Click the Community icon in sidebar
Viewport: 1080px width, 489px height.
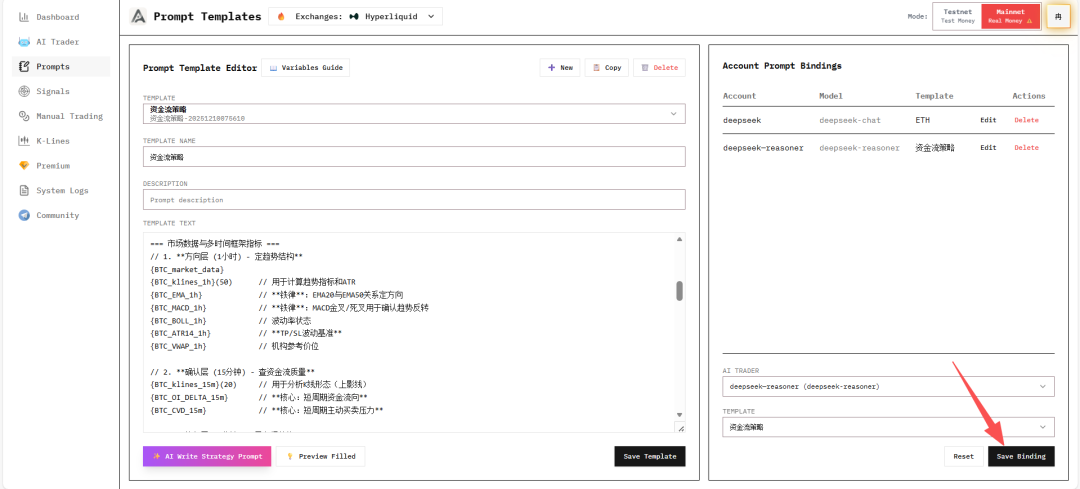(x=25, y=215)
